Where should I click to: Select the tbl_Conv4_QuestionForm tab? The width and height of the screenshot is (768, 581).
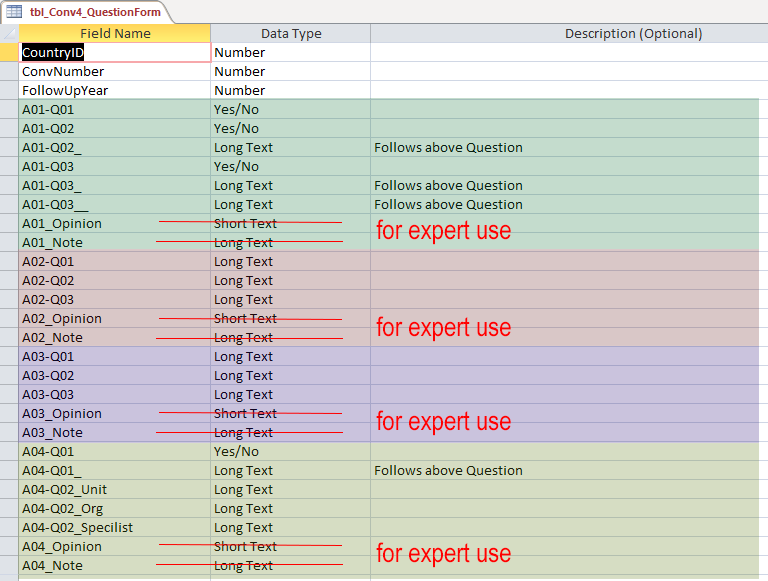point(95,12)
